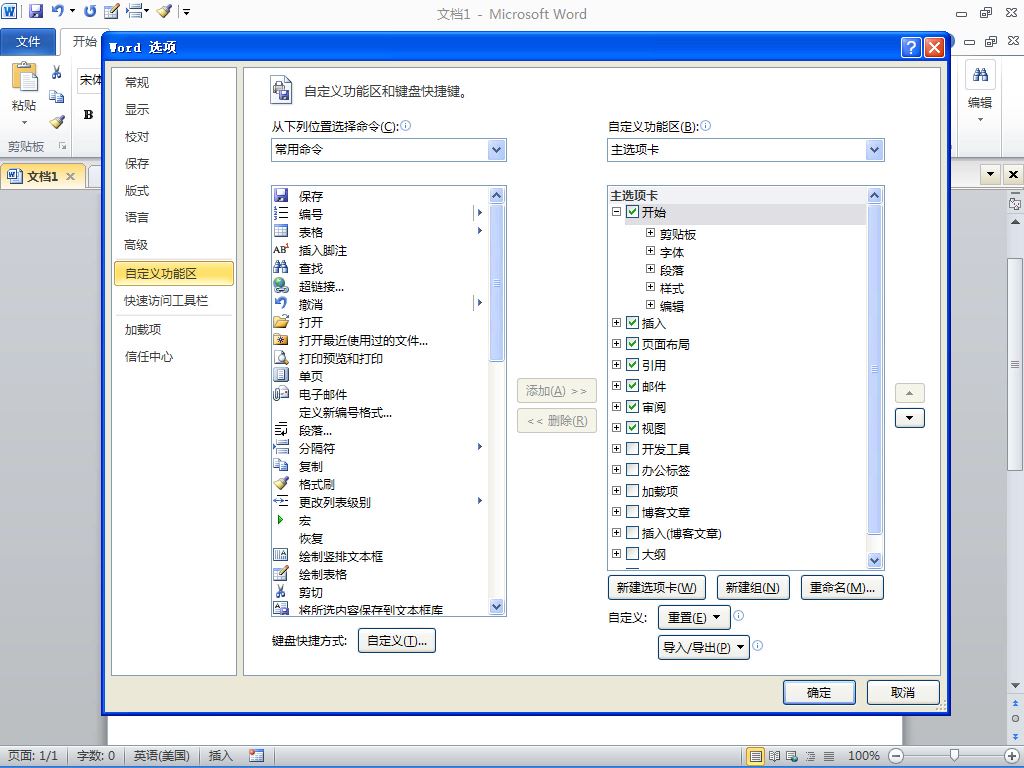The width and height of the screenshot is (1024, 768).
Task: Pick the 查找 binoculars command icon
Action: (x=281, y=267)
